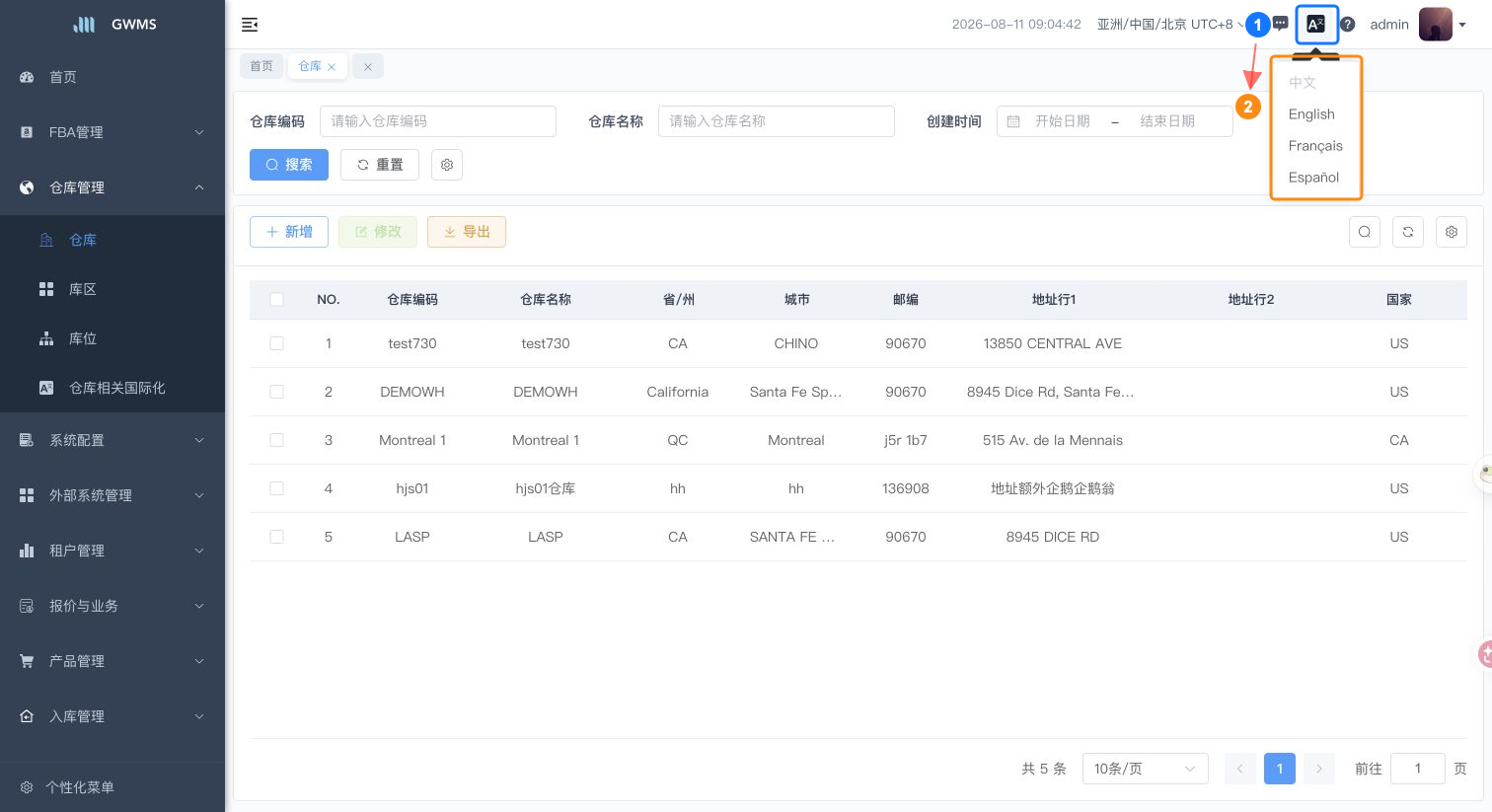Screen dimensions: 1492x812
Task: Open search form settings gear icon
Action: [x=447, y=165]
